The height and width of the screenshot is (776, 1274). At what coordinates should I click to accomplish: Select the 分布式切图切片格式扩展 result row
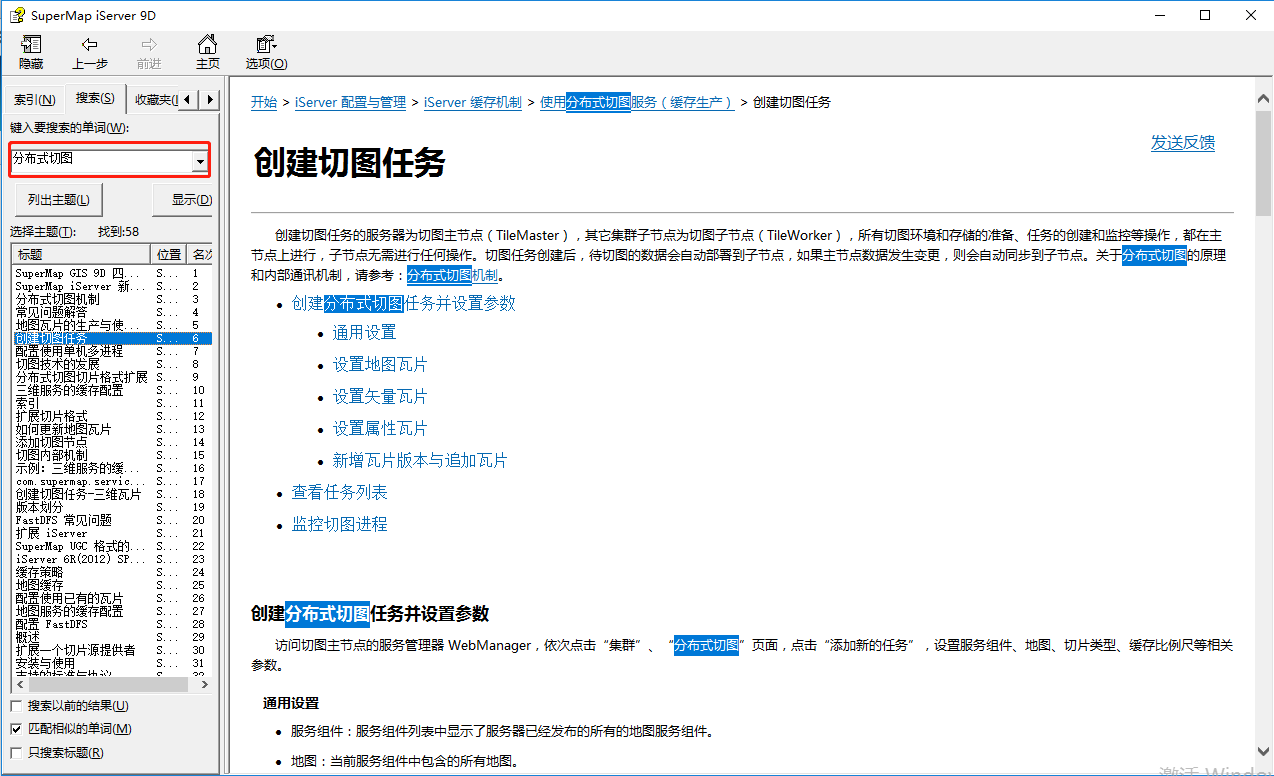coord(112,377)
